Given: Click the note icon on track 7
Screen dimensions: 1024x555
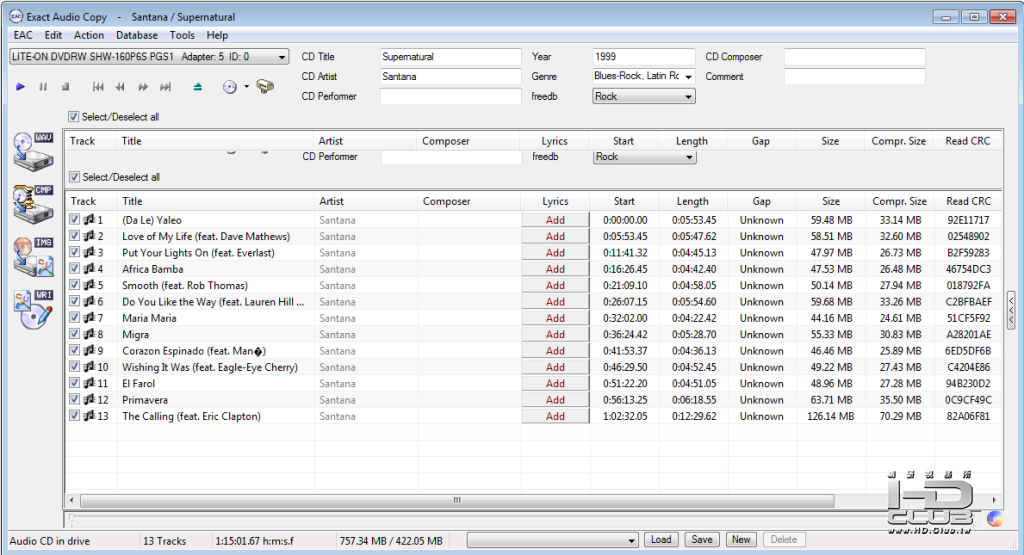Looking at the screenshot, I should 89,317.
